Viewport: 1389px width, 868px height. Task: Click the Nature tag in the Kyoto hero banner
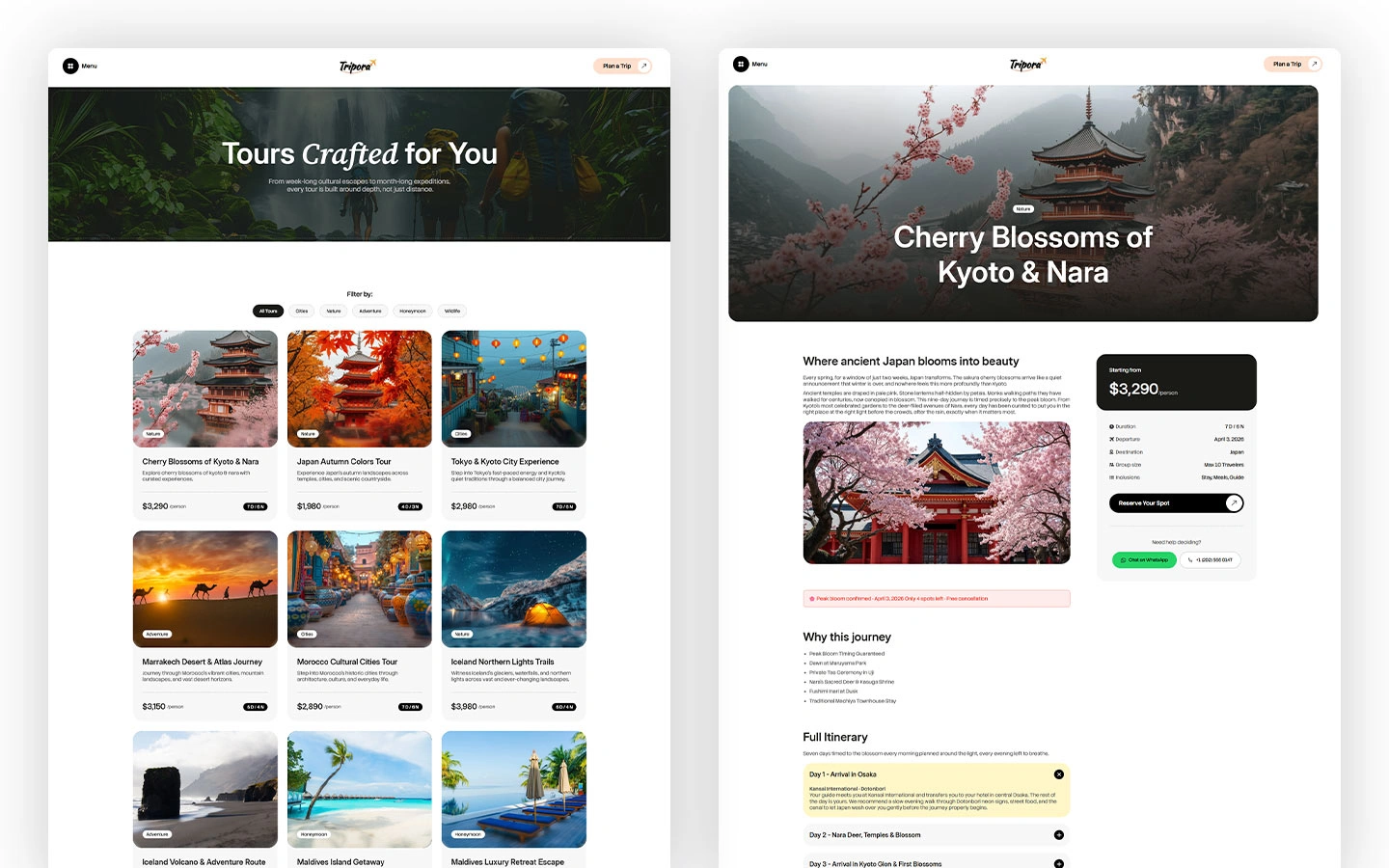(x=1023, y=209)
